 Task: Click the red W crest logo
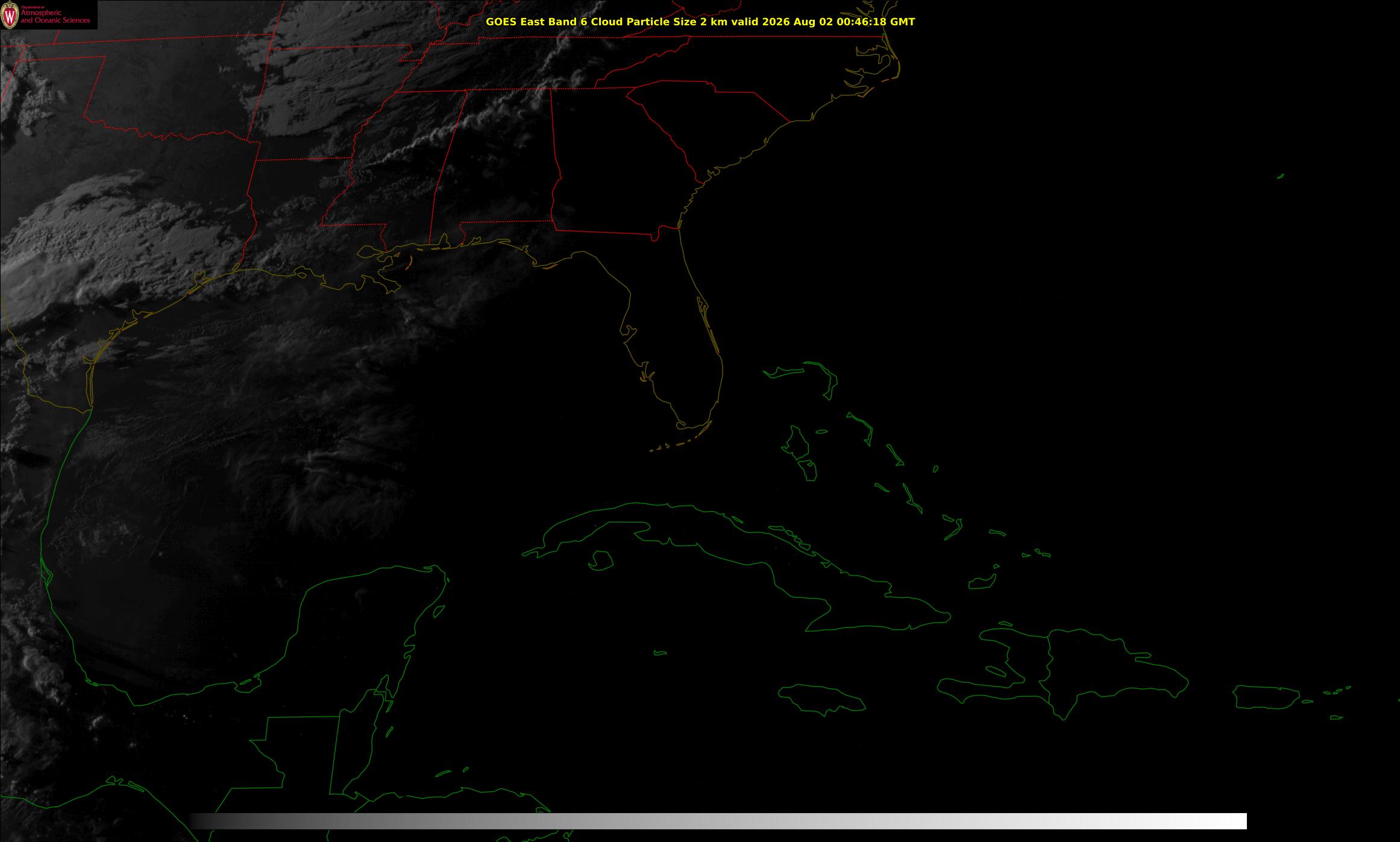point(10,15)
